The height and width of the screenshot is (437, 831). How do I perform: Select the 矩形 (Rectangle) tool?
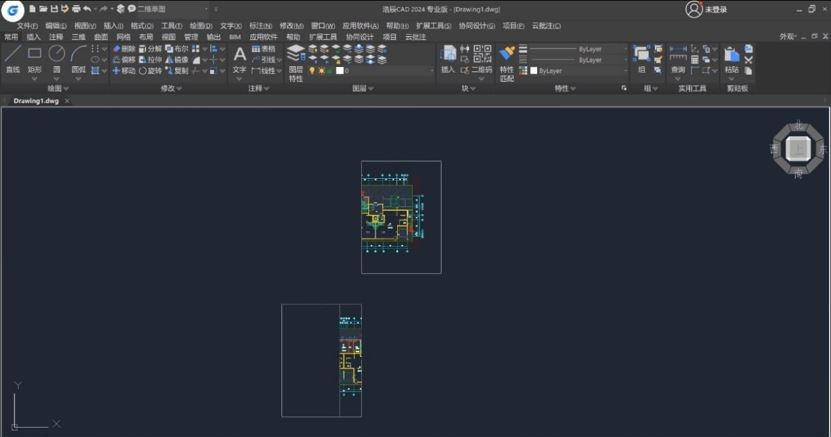click(x=34, y=58)
